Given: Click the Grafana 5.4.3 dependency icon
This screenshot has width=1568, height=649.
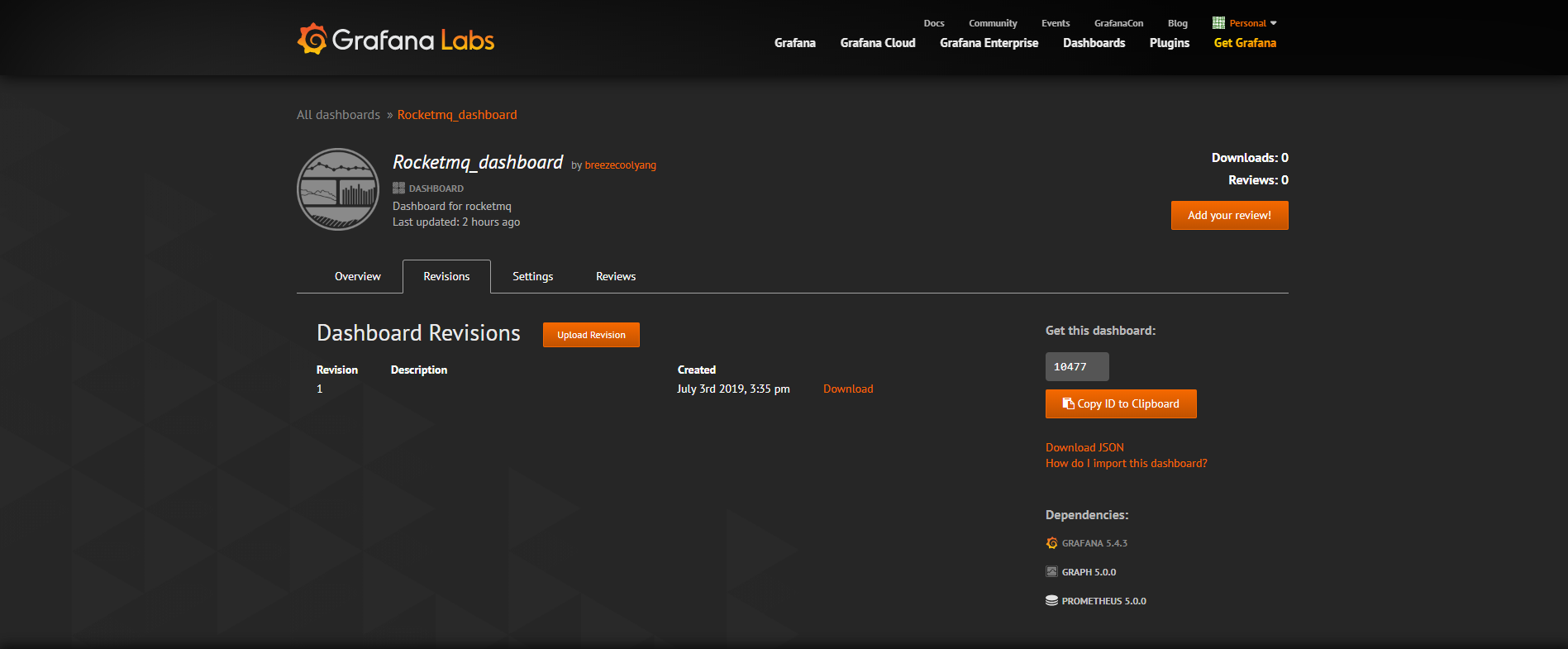Looking at the screenshot, I should click(1051, 543).
